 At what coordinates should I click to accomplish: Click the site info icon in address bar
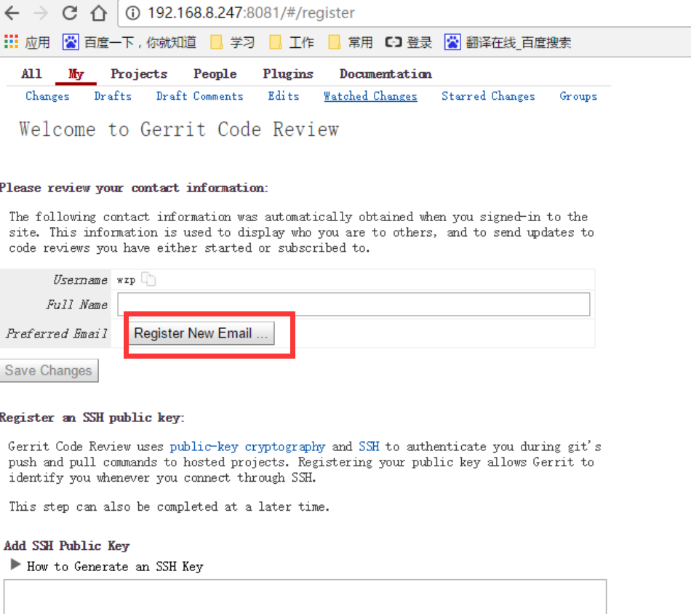pos(133,13)
